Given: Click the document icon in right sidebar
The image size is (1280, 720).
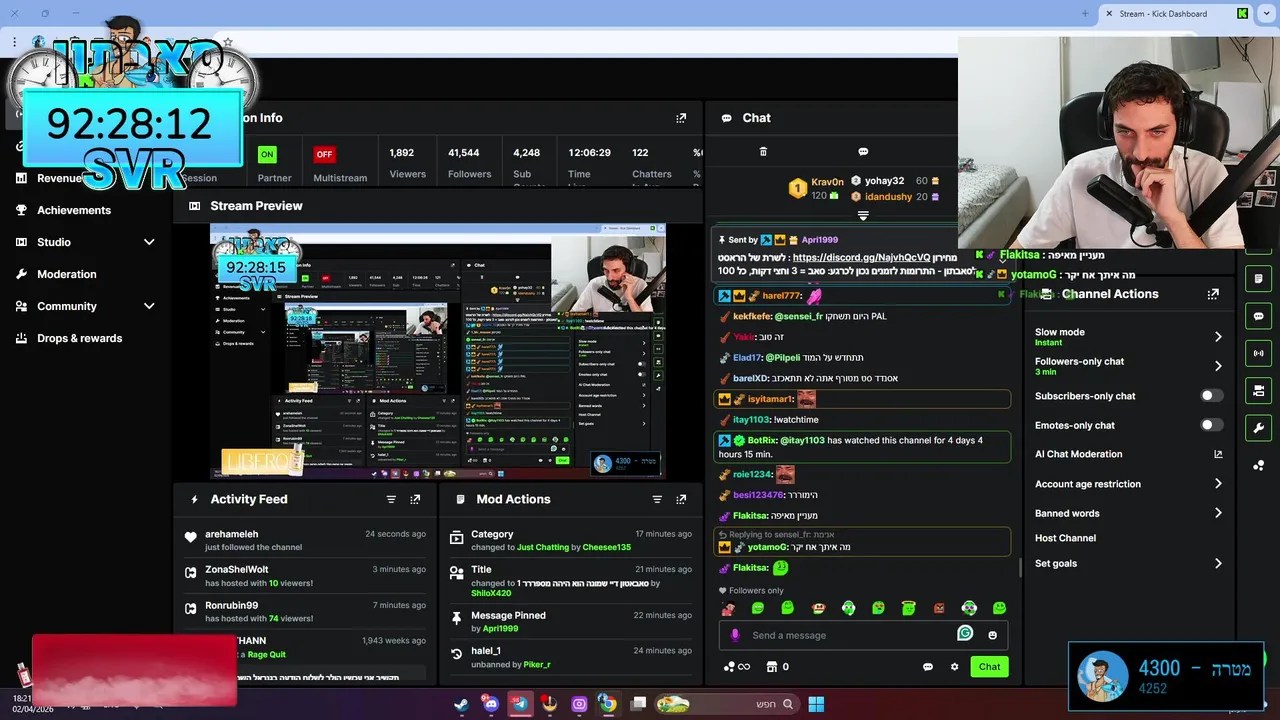Looking at the screenshot, I should tap(1258, 278).
